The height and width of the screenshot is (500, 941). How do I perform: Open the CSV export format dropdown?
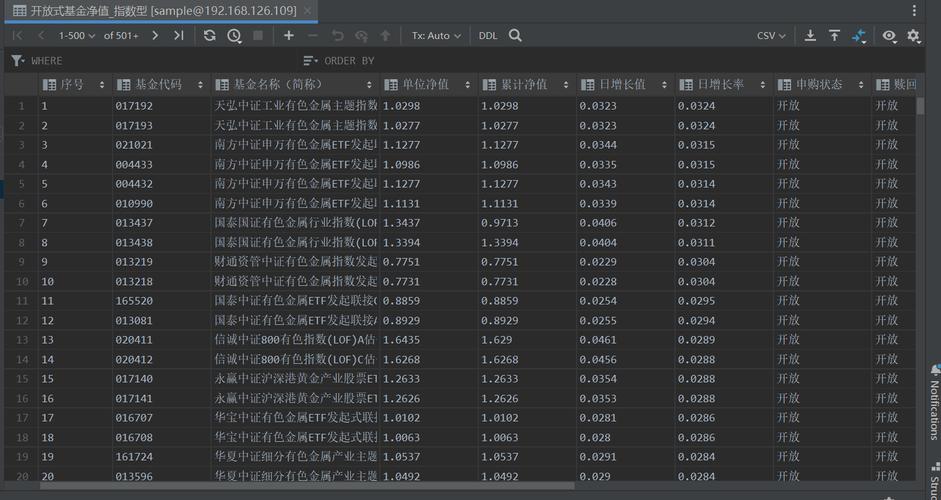[x=771, y=35]
